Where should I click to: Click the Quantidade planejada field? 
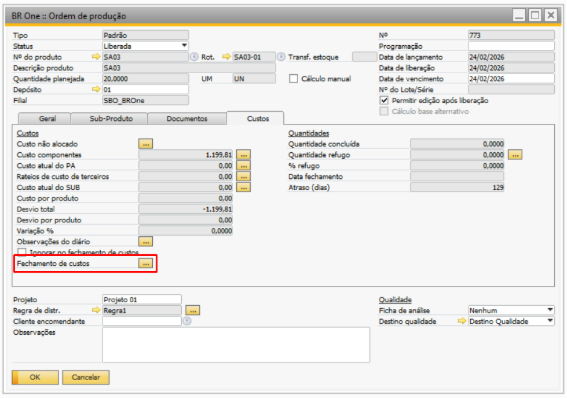pyautogui.click(x=145, y=78)
